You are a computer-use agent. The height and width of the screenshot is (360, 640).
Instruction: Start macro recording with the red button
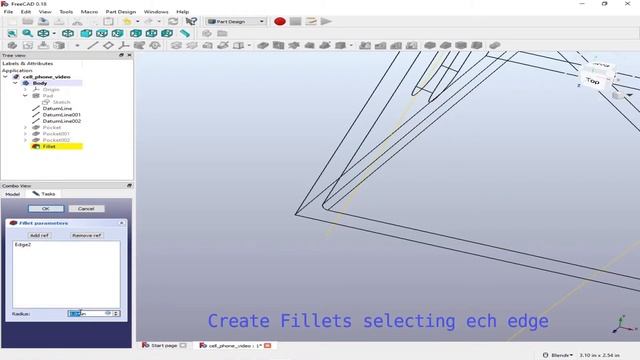click(x=280, y=21)
